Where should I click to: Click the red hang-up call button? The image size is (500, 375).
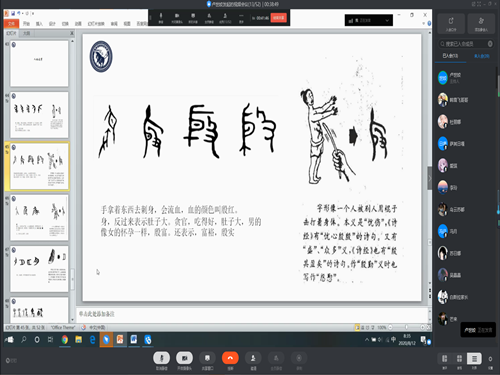[x=230, y=358]
